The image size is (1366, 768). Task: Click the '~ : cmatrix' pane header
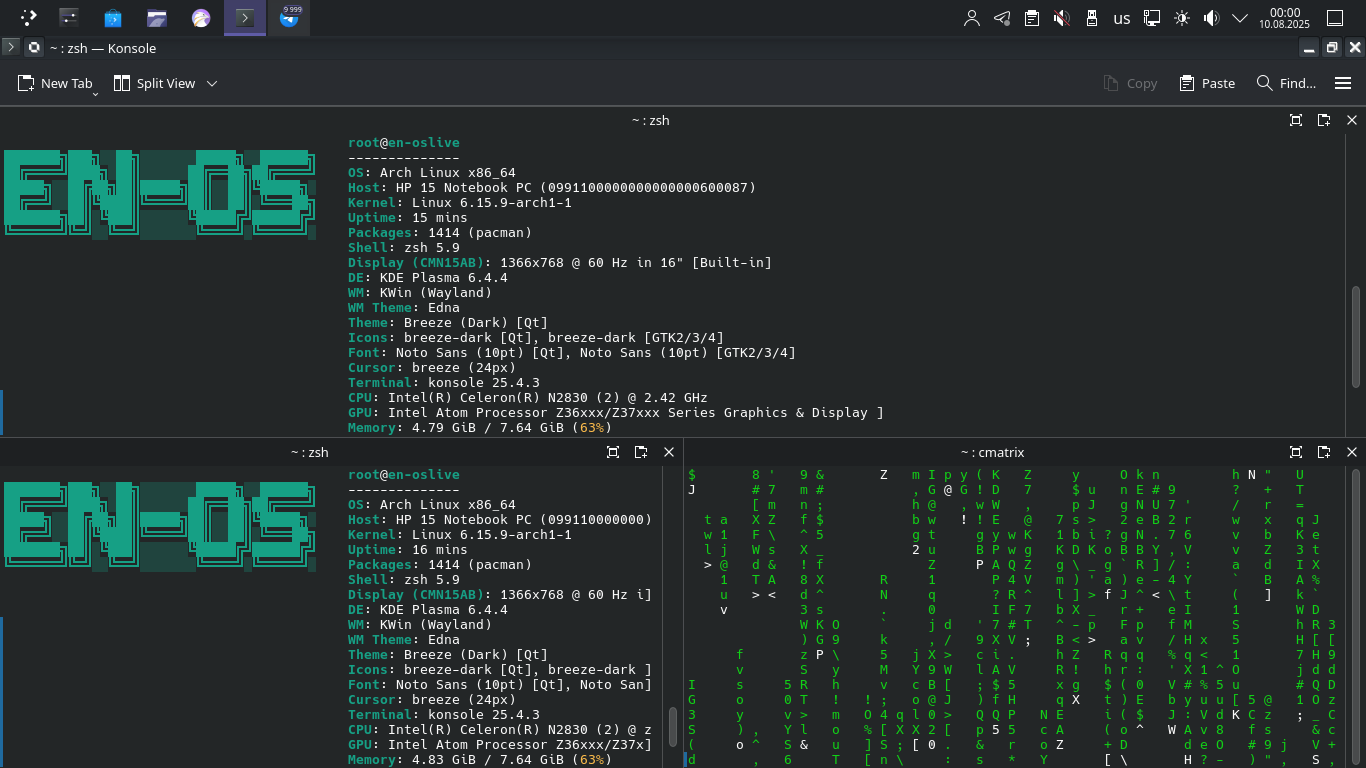pos(992,452)
